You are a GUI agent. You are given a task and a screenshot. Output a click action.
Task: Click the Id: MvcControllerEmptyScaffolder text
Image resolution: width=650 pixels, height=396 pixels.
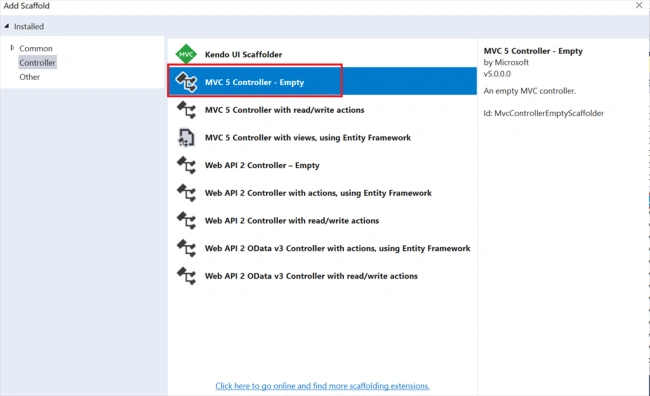pyautogui.click(x=543, y=113)
